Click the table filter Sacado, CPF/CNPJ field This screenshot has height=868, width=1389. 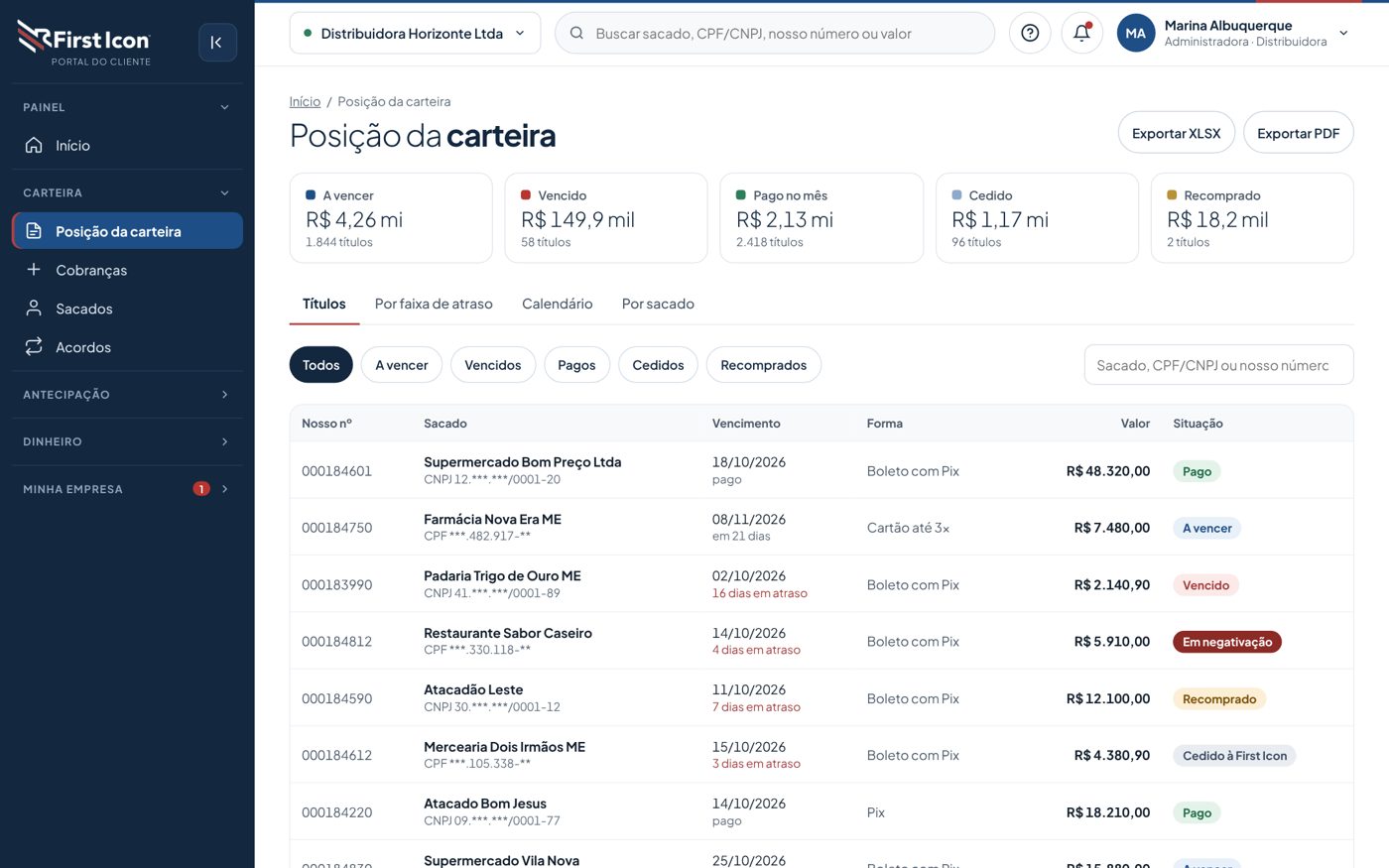pyautogui.click(x=1218, y=365)
